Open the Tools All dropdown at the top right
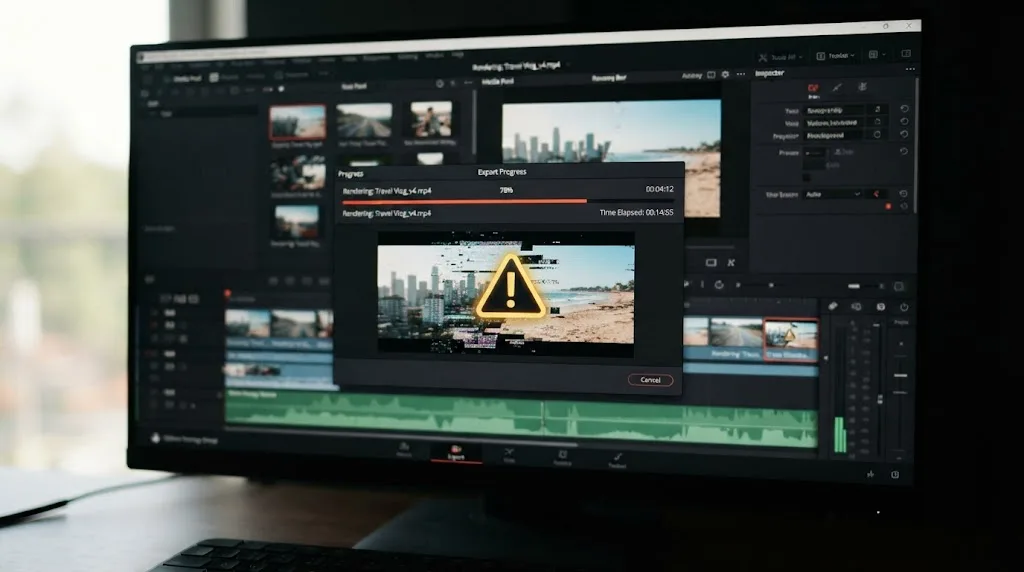 [780, 57]
